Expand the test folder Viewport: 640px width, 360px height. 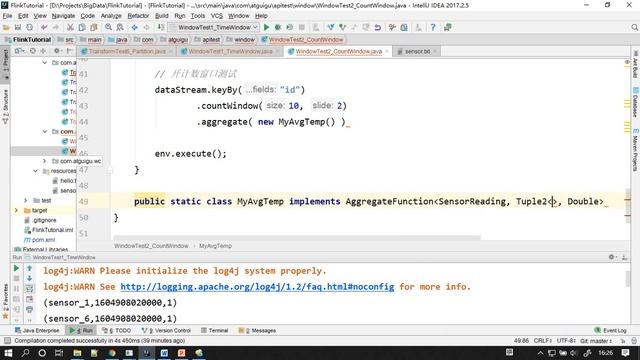tap(26, 200)
